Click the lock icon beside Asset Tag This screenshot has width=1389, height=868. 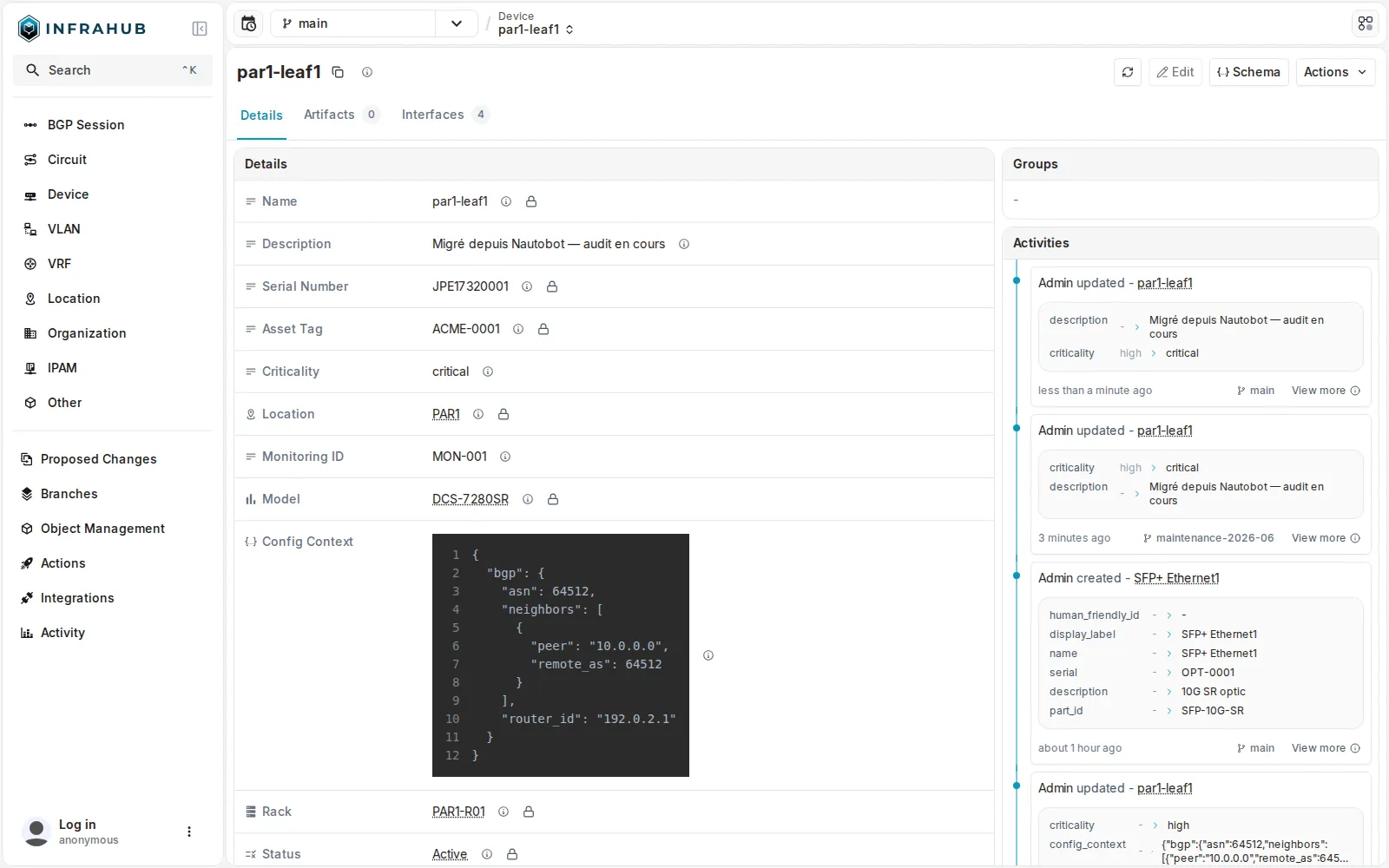coord(543,329)
